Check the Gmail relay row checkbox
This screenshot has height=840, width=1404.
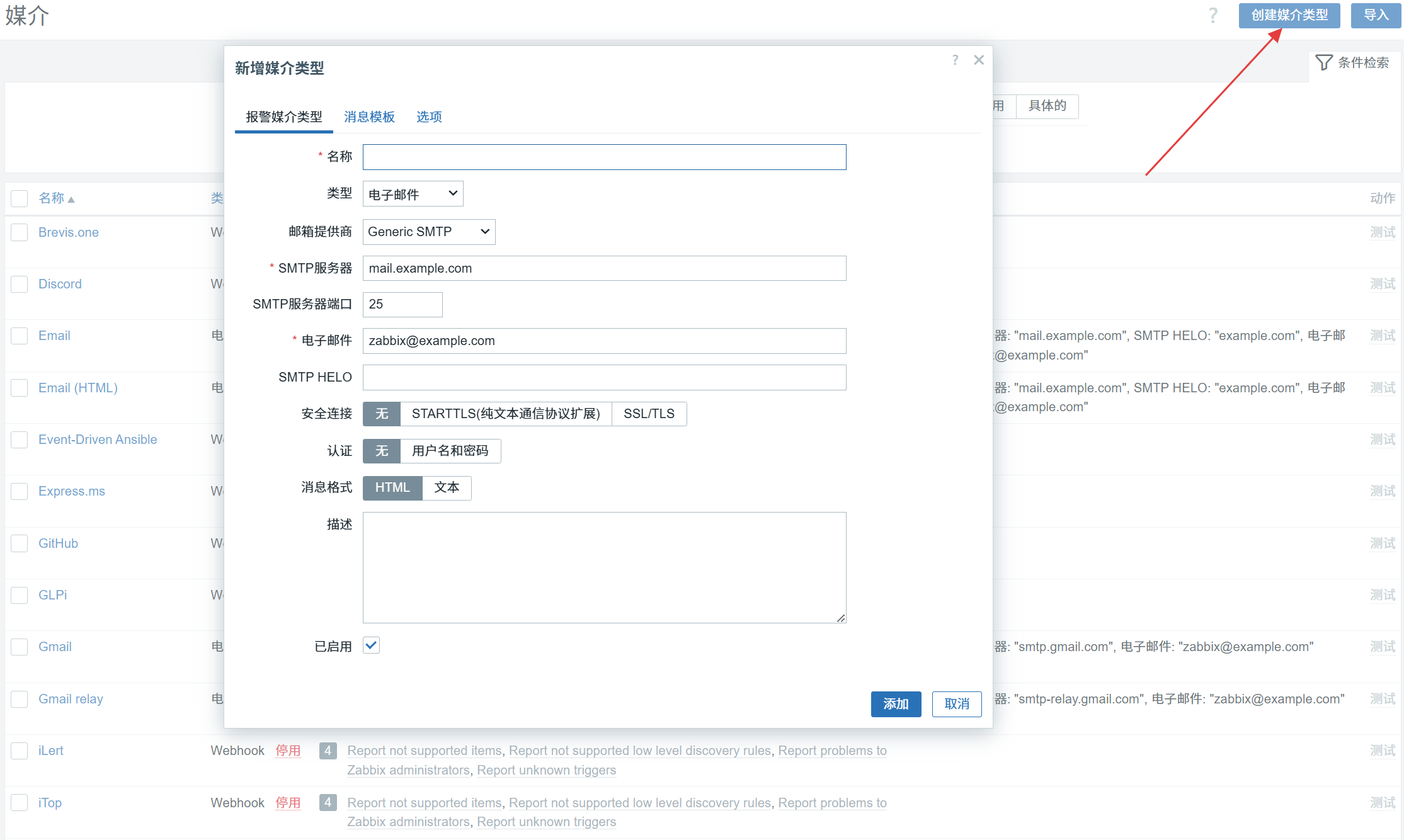[x=20, y=699]
